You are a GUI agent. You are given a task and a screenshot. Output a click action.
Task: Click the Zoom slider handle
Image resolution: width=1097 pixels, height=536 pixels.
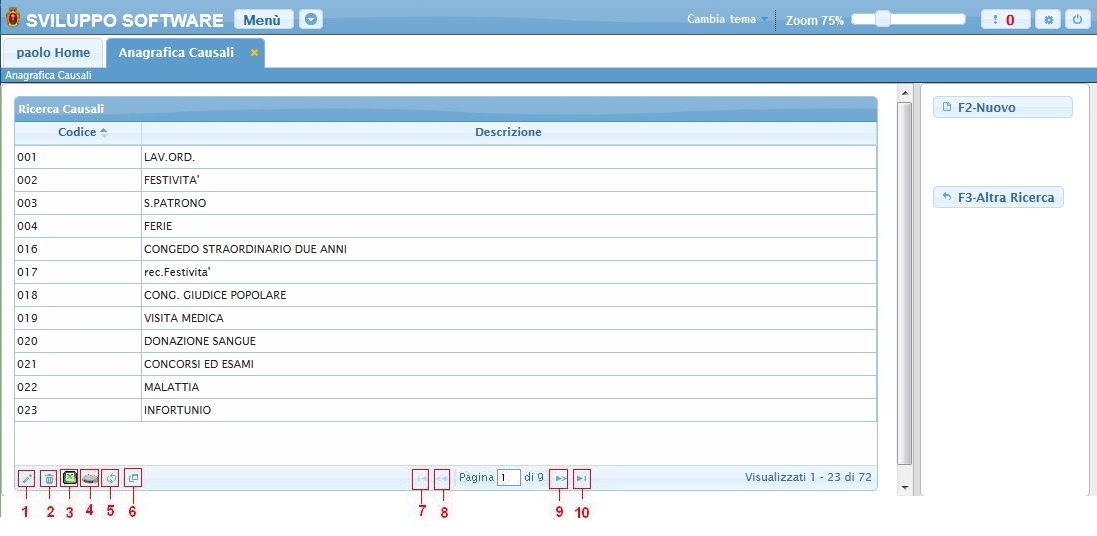(882, 19)
